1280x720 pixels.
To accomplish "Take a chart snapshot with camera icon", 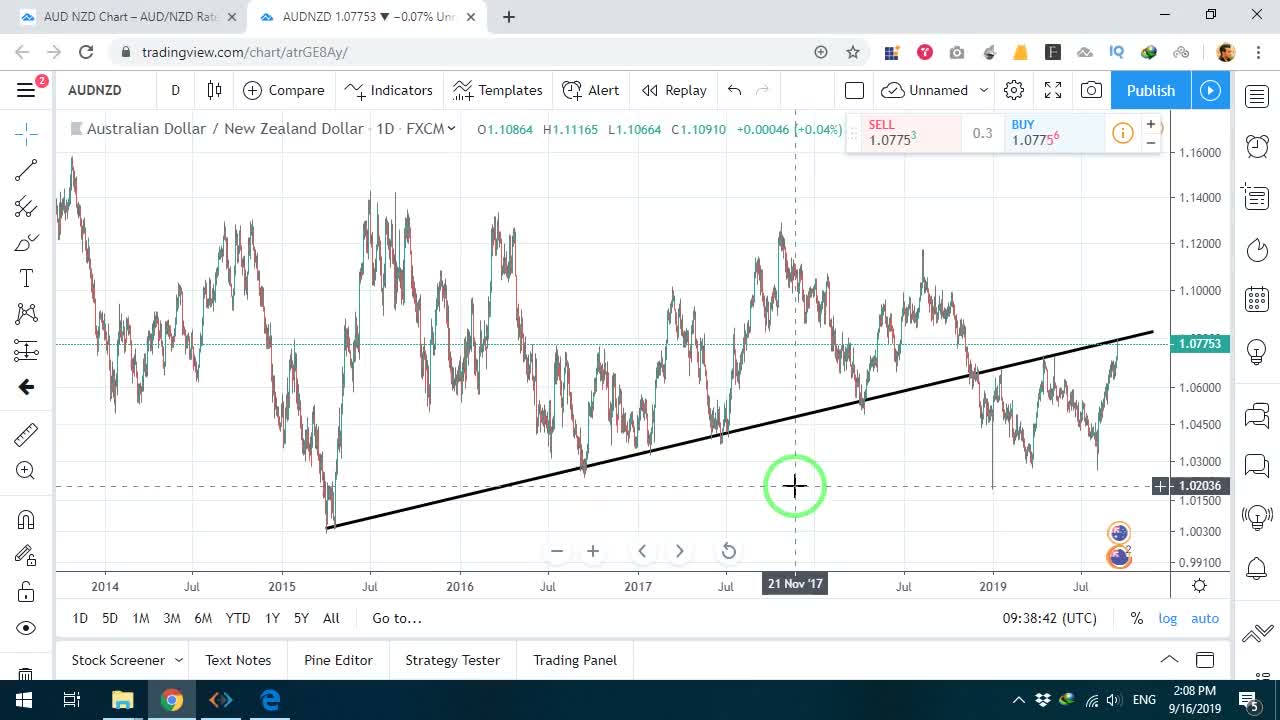I will click(1091, 90).
